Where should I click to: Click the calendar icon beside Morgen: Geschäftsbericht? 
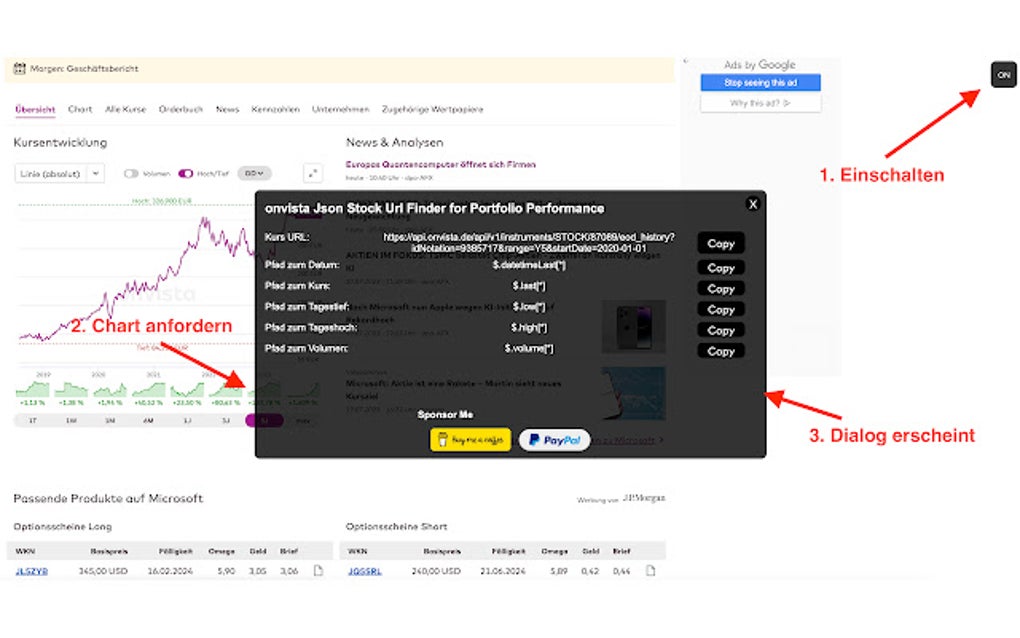click(x=20, y=68)
